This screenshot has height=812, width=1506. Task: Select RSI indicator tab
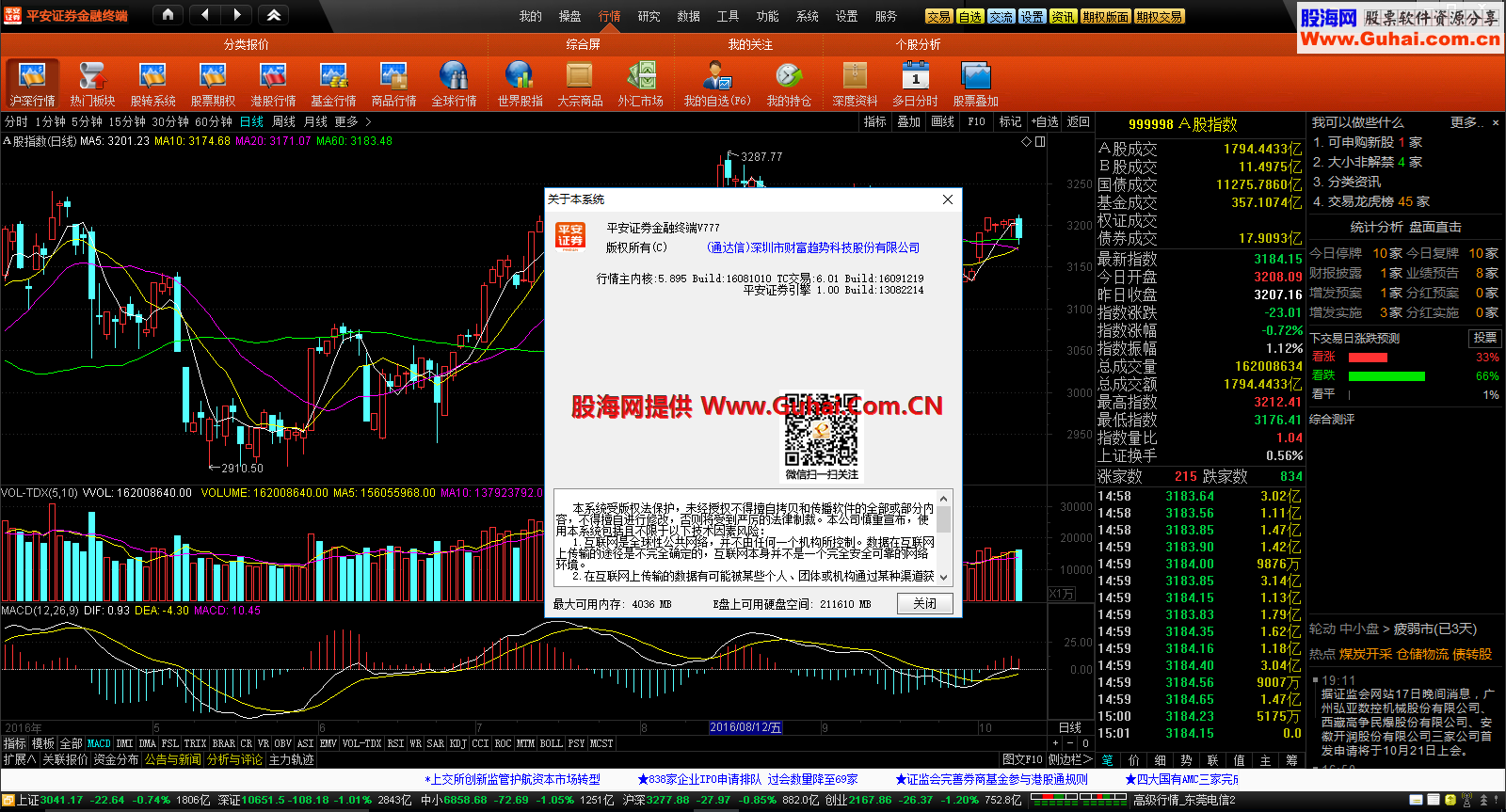395,743
